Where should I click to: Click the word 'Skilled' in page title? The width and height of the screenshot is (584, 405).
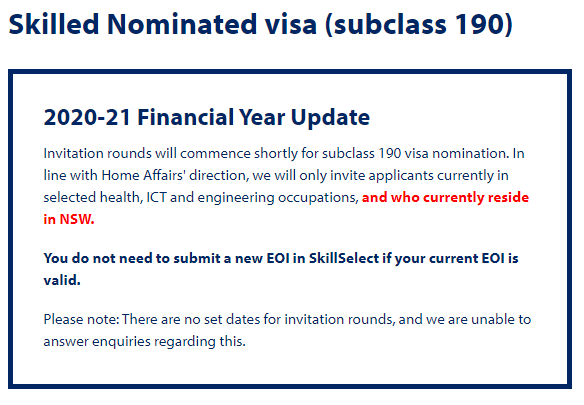54,25
